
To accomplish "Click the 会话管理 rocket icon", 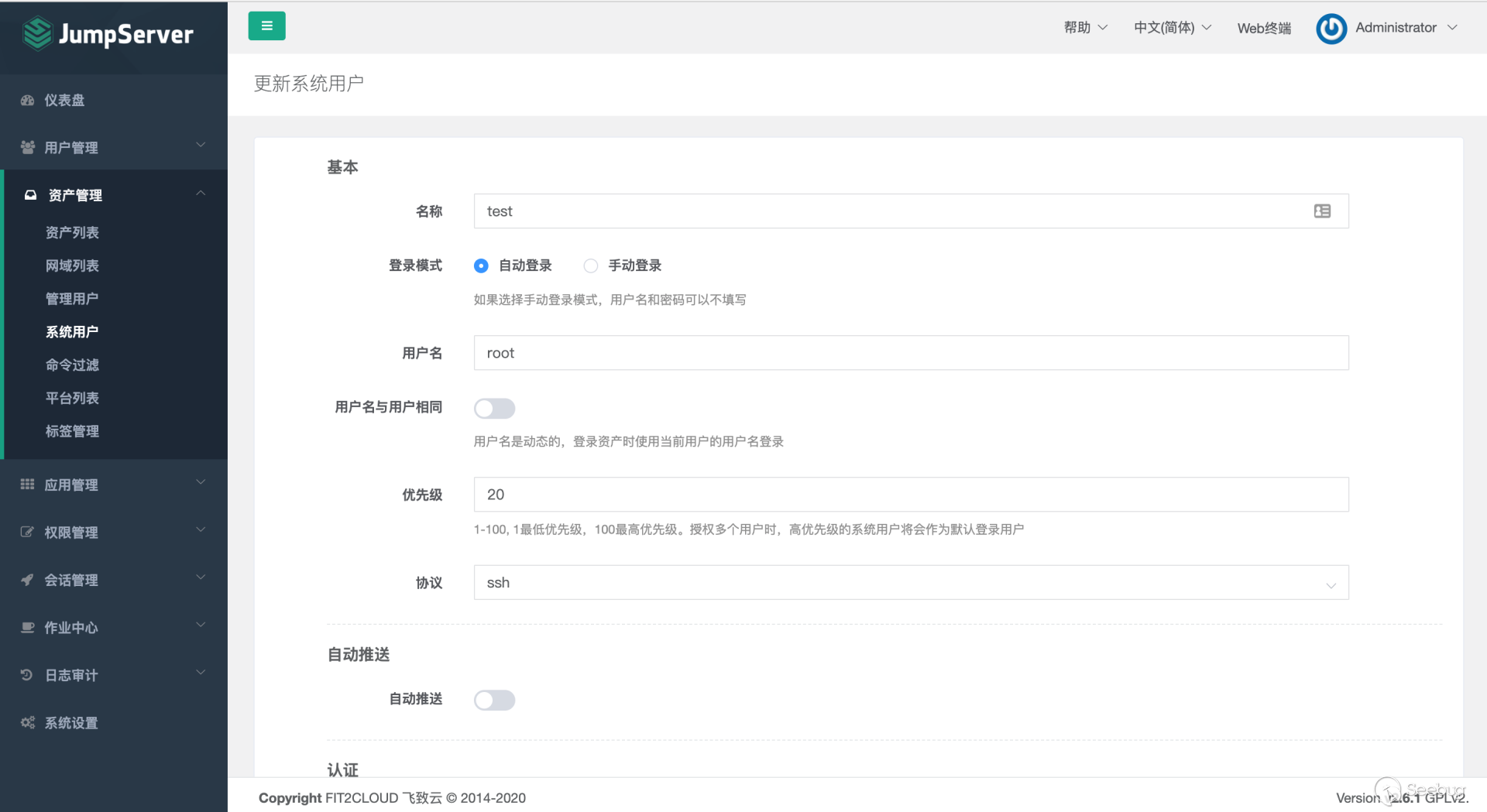I will click(x=27, y=580).
